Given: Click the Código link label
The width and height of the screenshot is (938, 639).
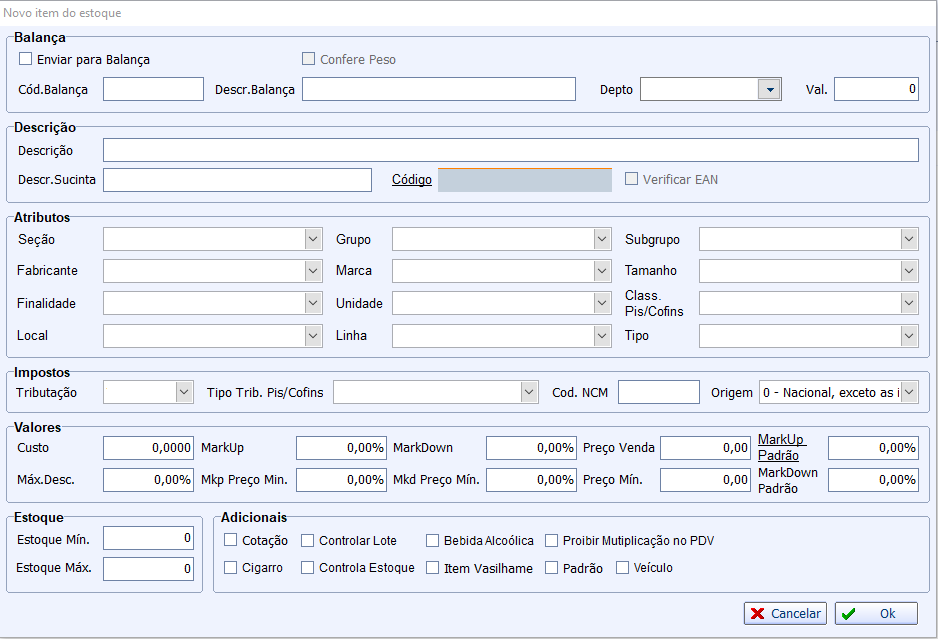Looking at the screenshot, I should point(412,180).
